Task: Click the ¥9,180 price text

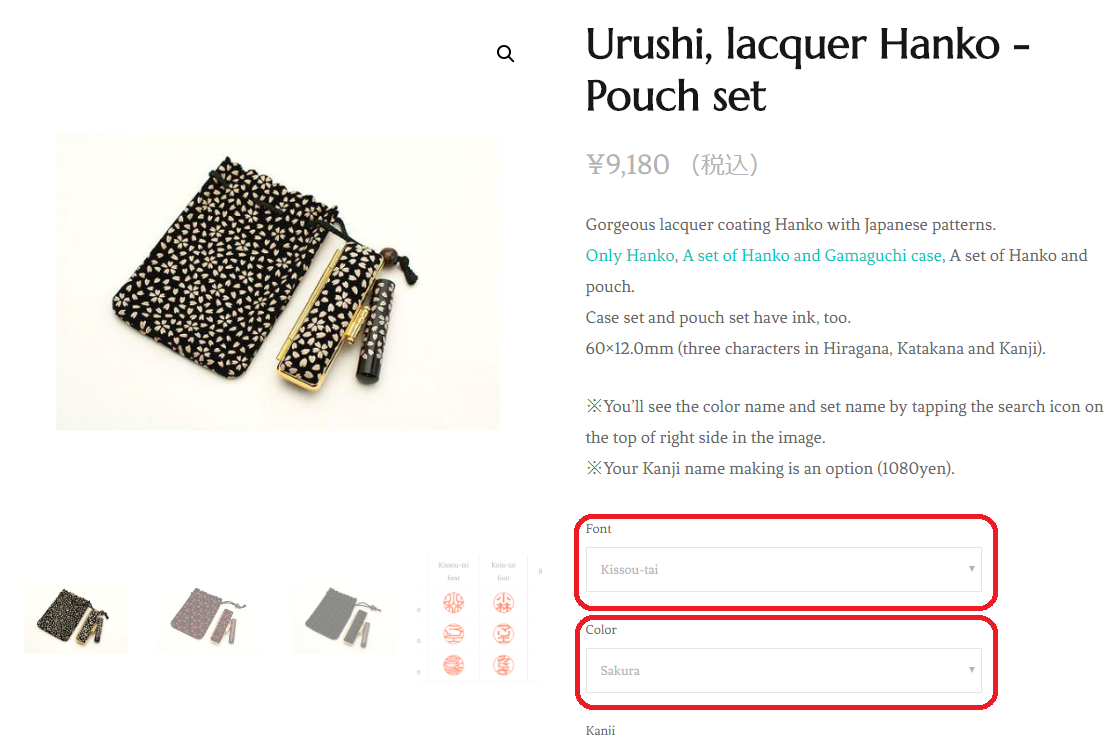Action: (628, 164)
